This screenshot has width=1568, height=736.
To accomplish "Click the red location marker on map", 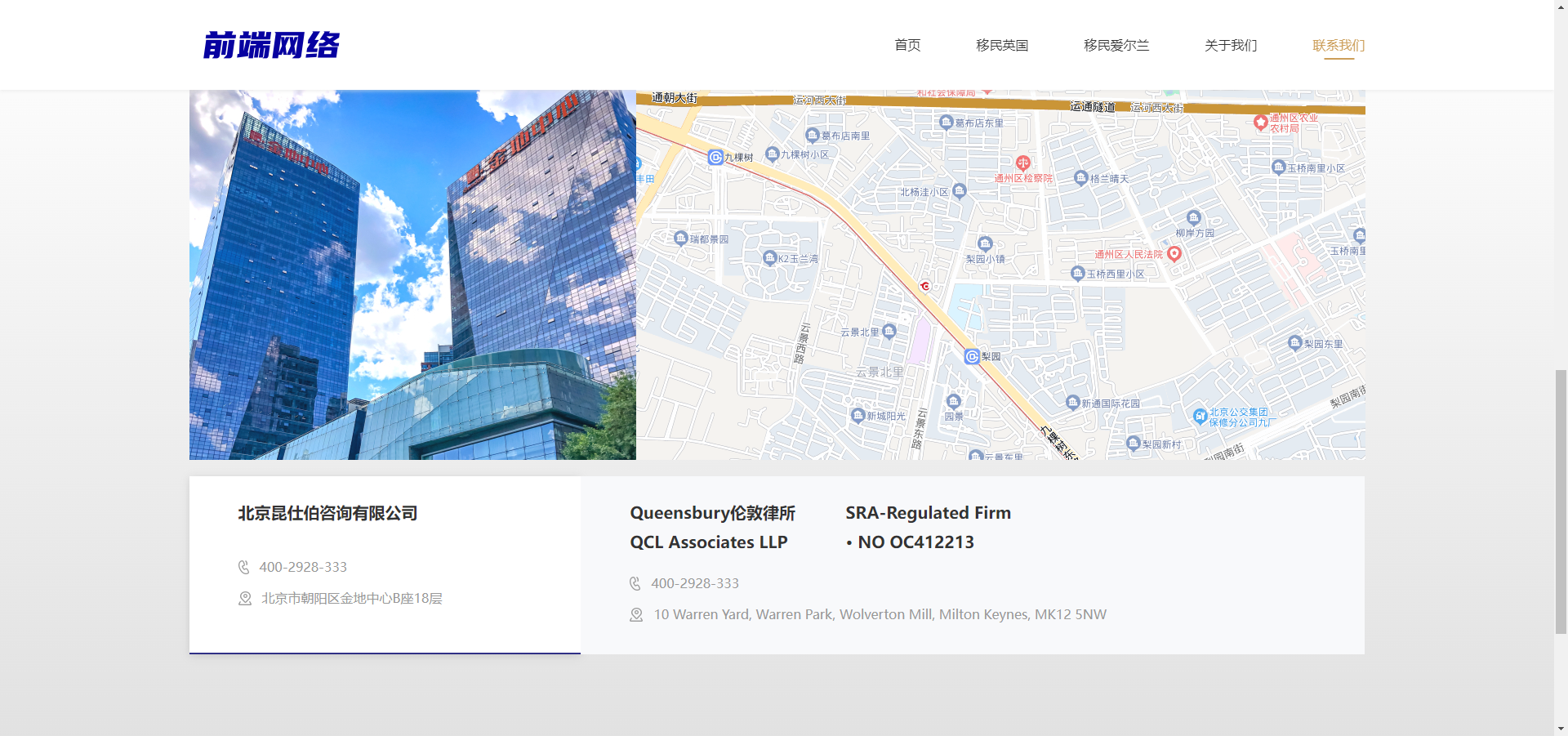I will coord(925,286).
